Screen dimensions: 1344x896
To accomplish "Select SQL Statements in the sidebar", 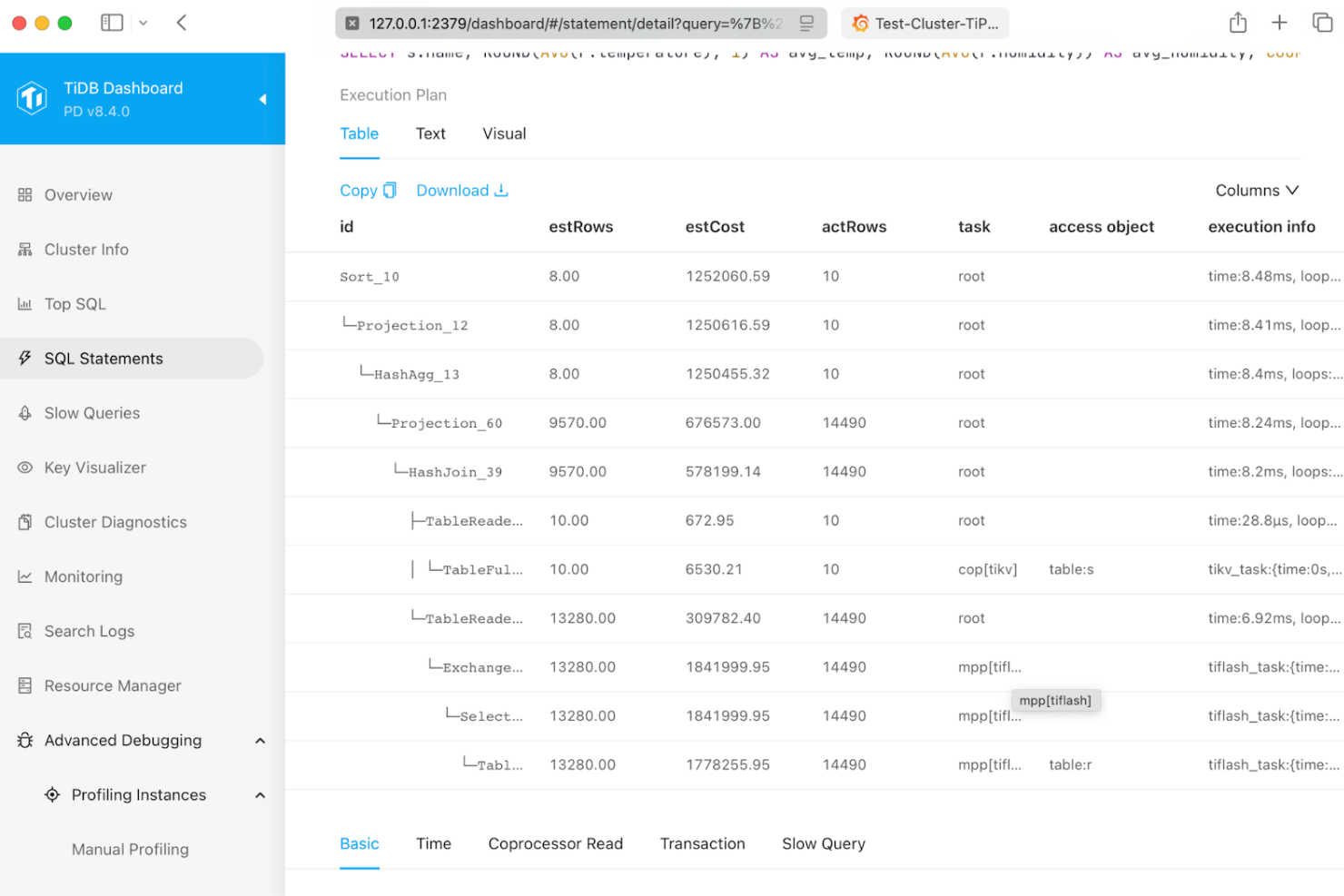I will coord(103,358).
